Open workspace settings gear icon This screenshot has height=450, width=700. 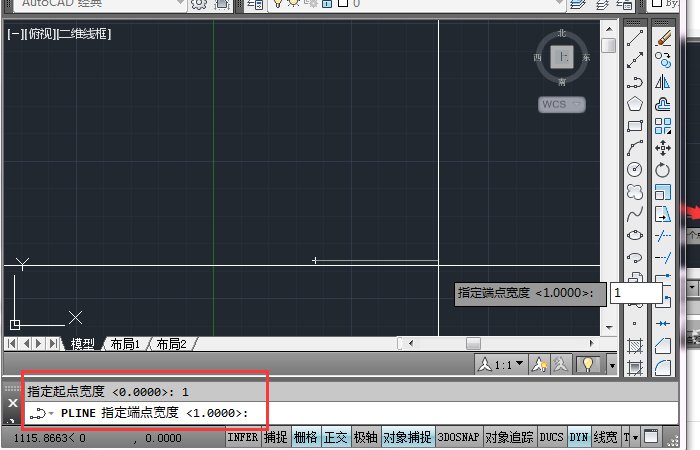(x=199, y=4)
